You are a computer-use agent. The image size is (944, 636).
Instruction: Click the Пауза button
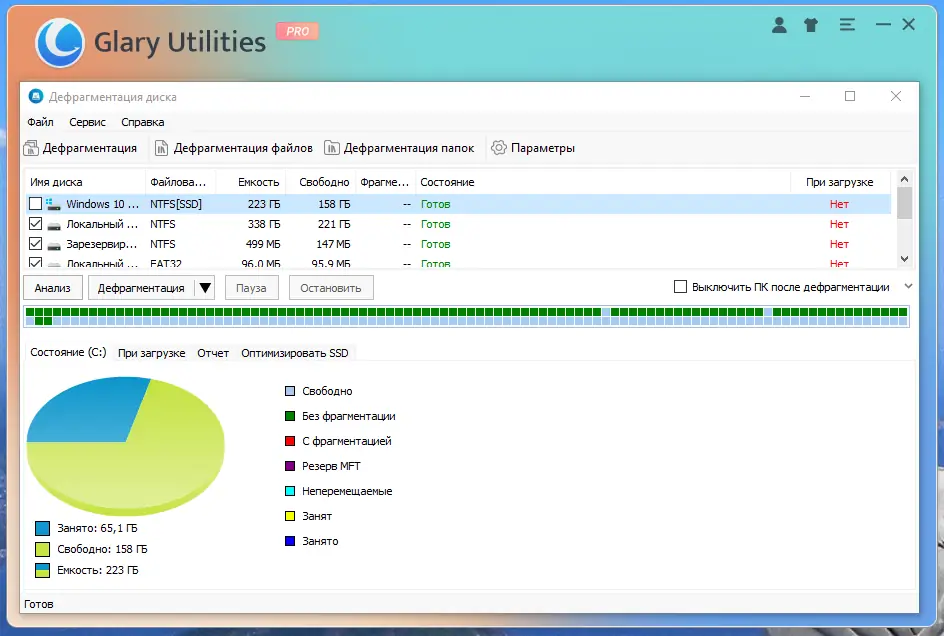(251, 288)
